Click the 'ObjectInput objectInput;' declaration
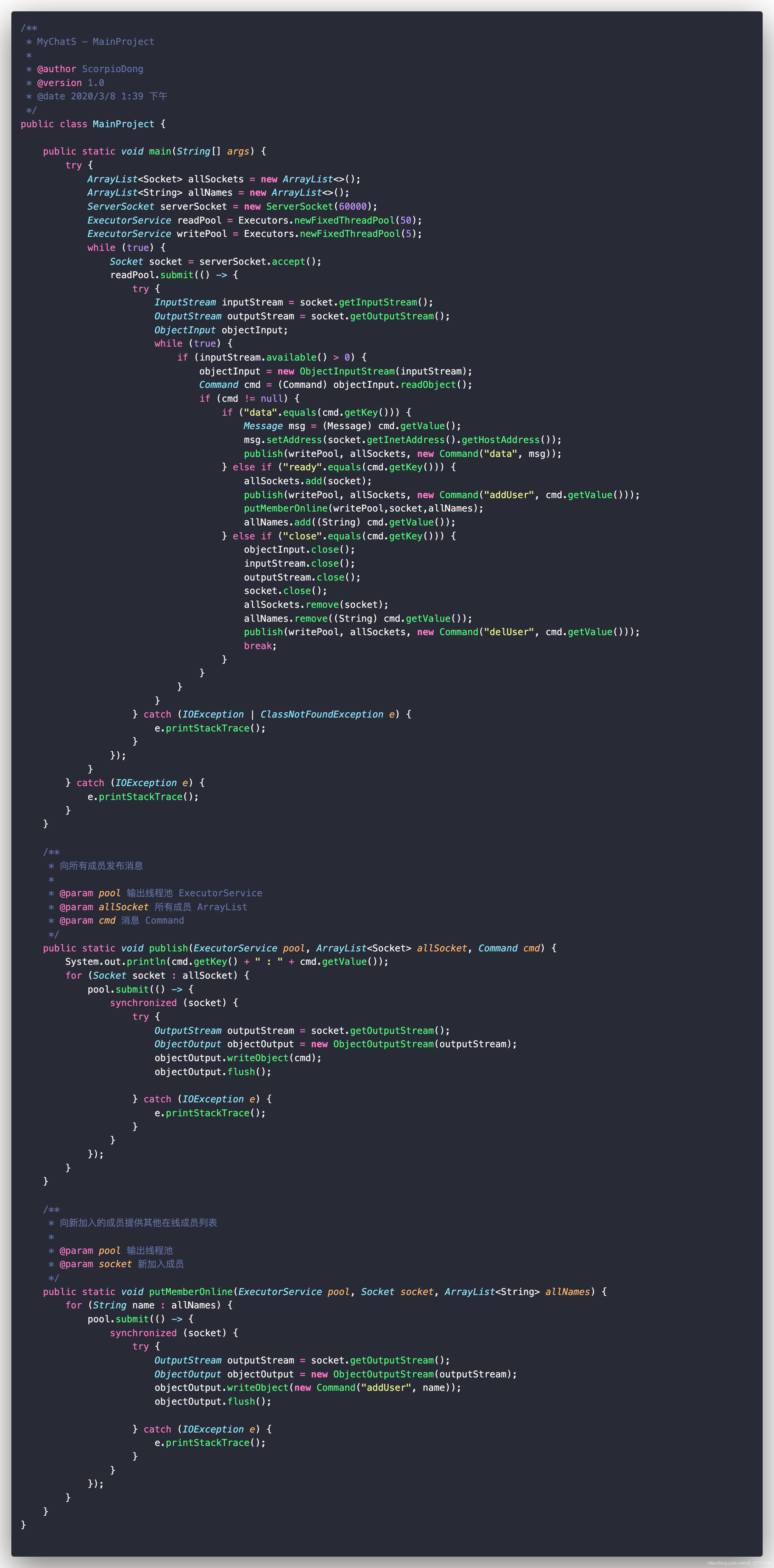 pos(221,330)
